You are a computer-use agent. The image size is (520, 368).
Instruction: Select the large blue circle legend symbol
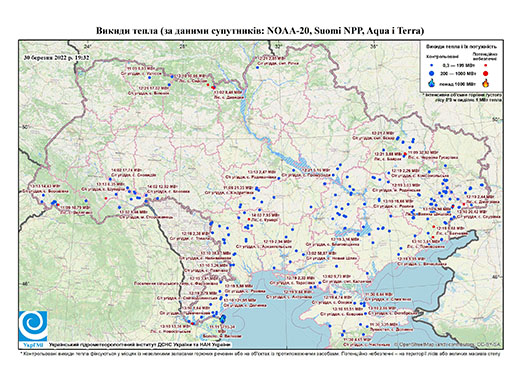(432, 73)
